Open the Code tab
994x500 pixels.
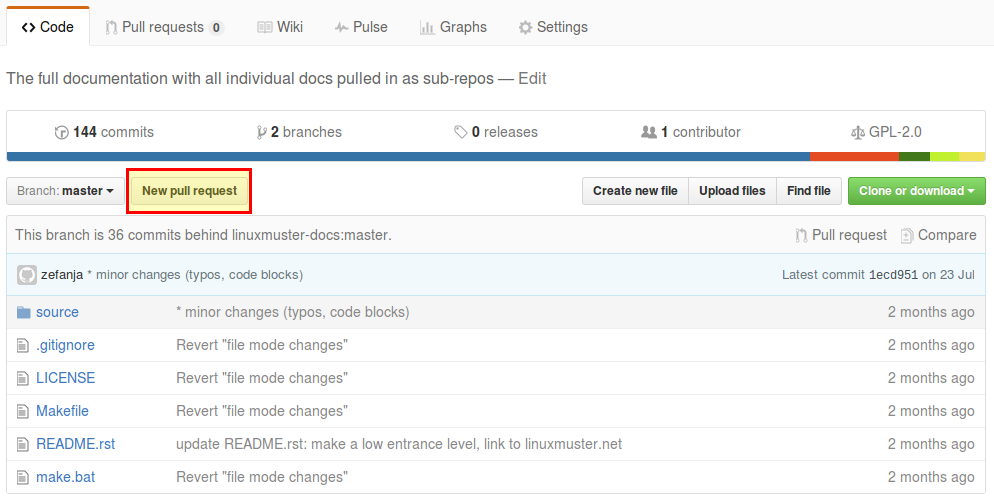tap(48, 27)
